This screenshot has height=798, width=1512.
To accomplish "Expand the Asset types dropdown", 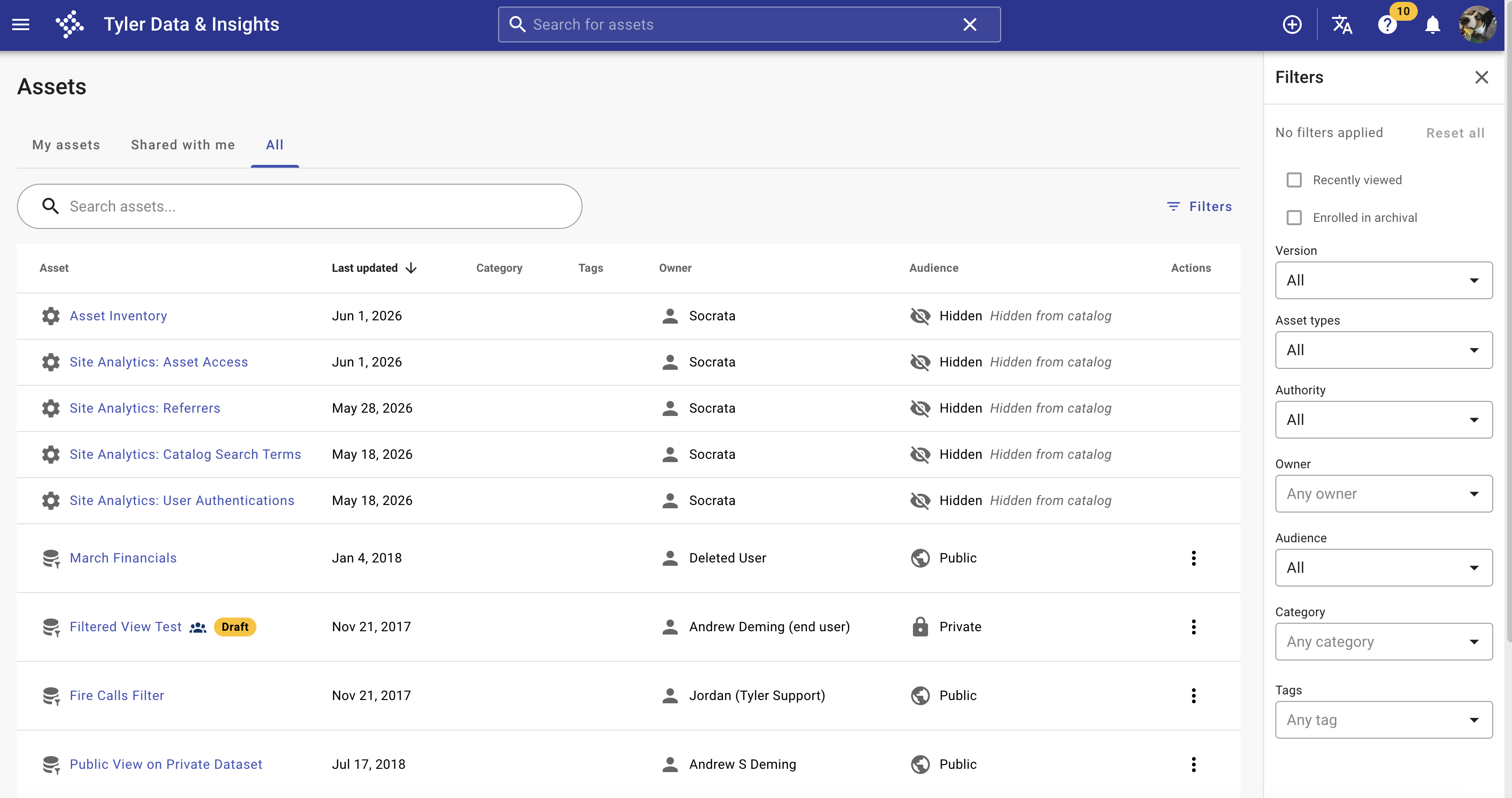I will point(1383,350).
